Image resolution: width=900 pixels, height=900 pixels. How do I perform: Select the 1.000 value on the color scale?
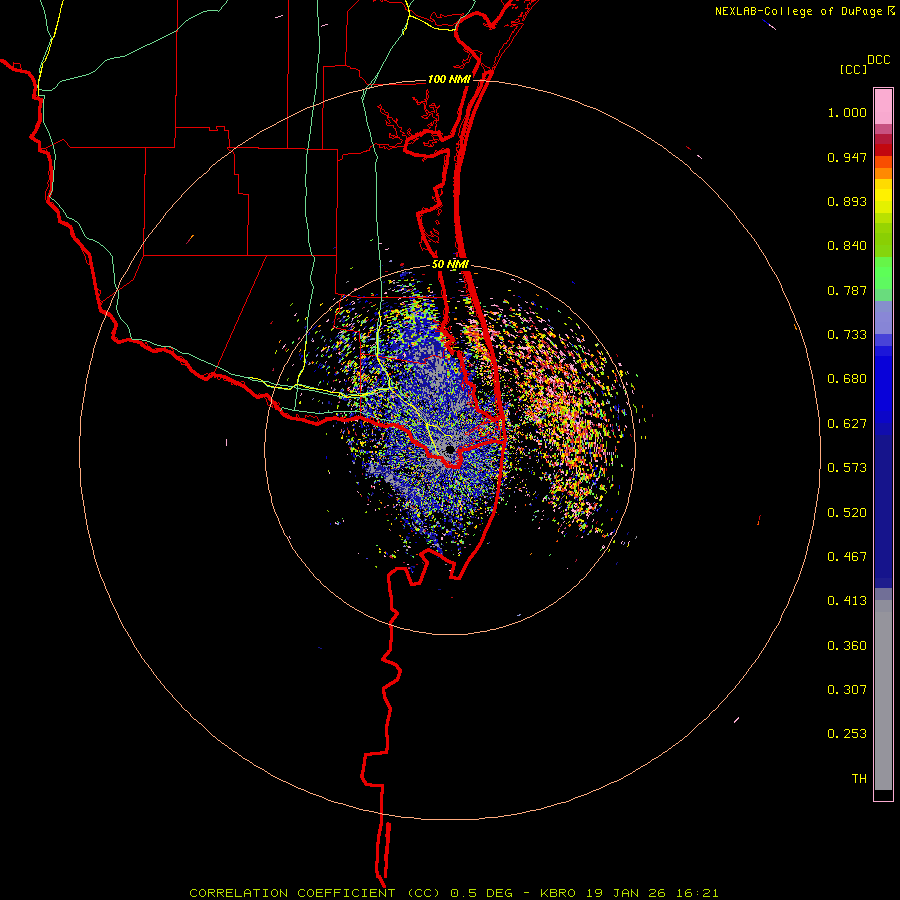(x=847, y=112)
